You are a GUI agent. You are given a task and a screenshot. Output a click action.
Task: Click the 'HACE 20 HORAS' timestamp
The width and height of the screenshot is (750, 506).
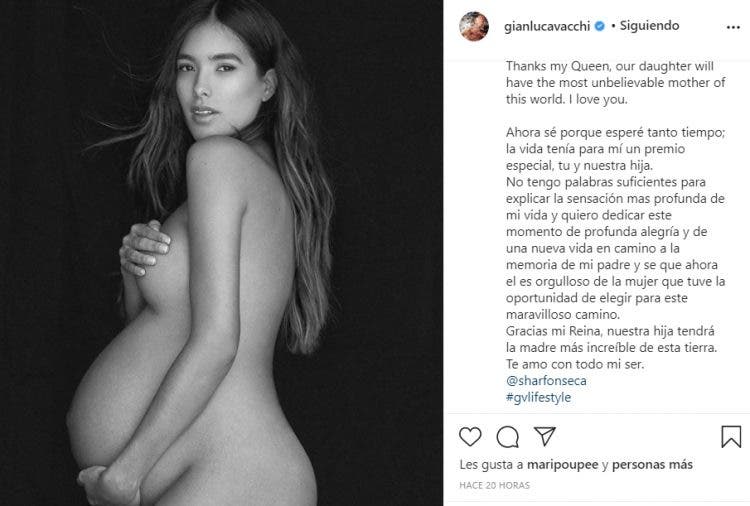[495, 485]
